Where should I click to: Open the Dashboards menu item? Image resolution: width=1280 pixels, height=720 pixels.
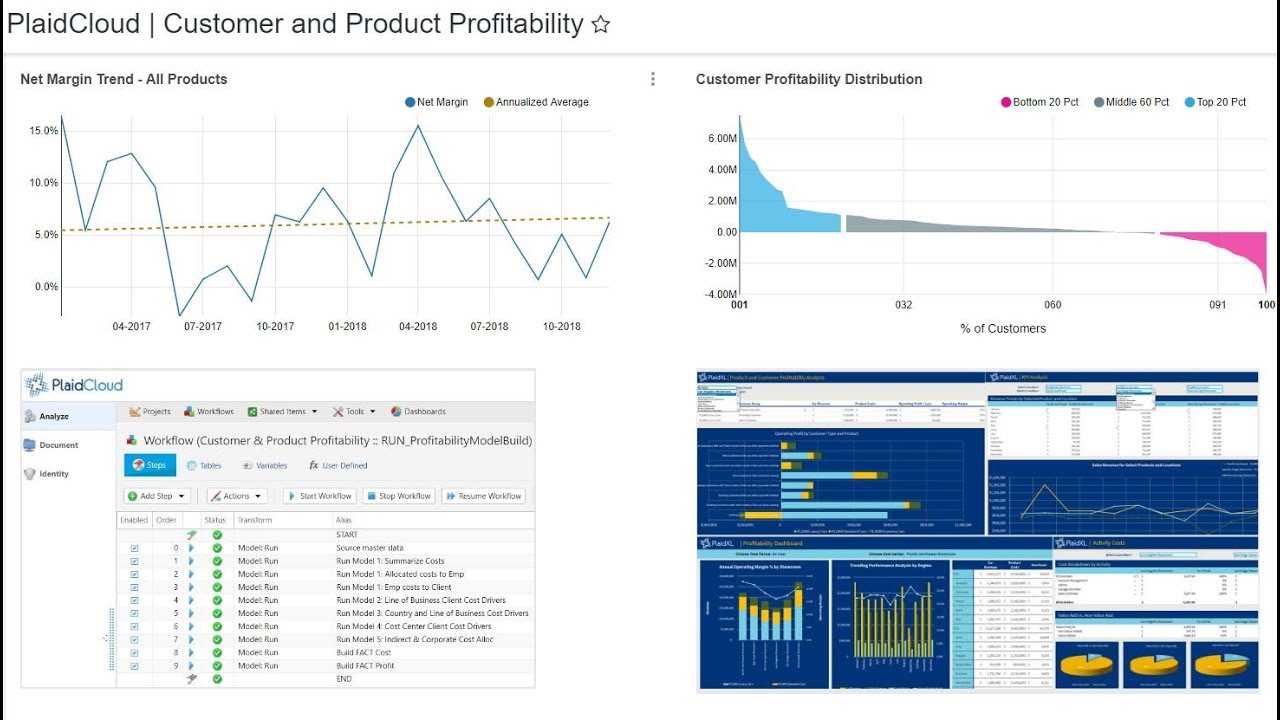(x=418, y=411)
